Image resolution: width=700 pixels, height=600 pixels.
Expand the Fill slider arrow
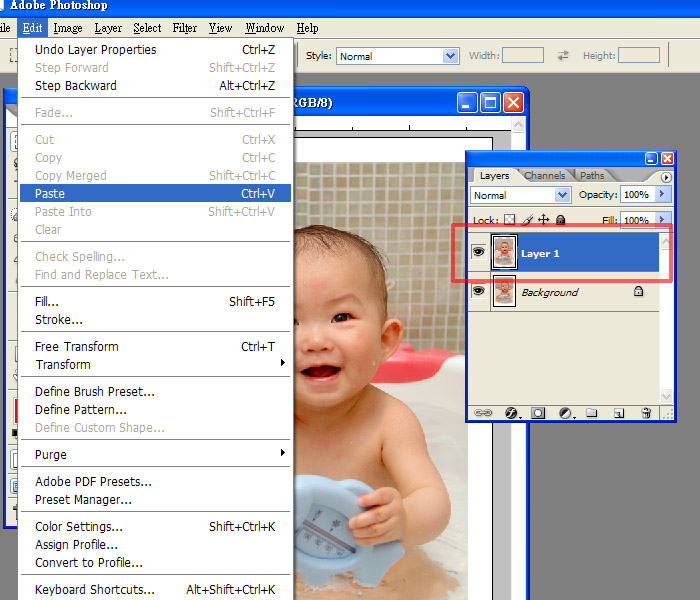point(662,220)
